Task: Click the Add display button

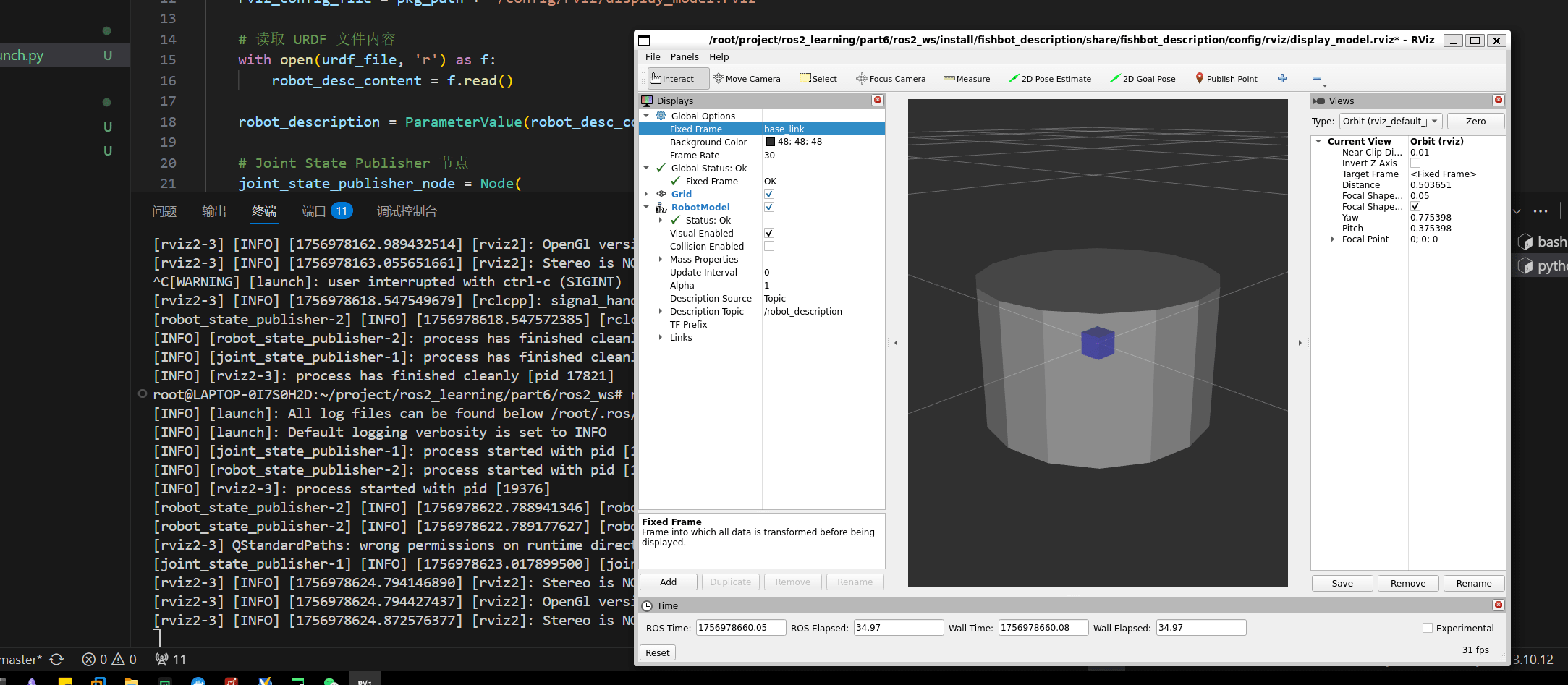Action: point(668,582)
